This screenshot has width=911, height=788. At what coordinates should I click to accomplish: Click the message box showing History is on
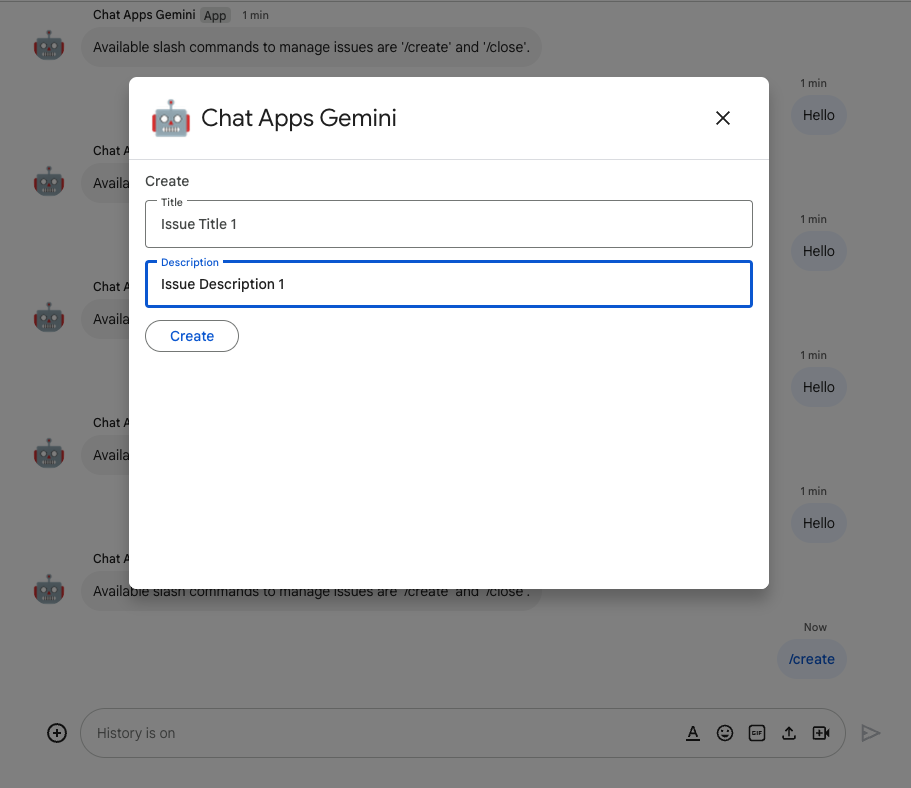[380, 733]
